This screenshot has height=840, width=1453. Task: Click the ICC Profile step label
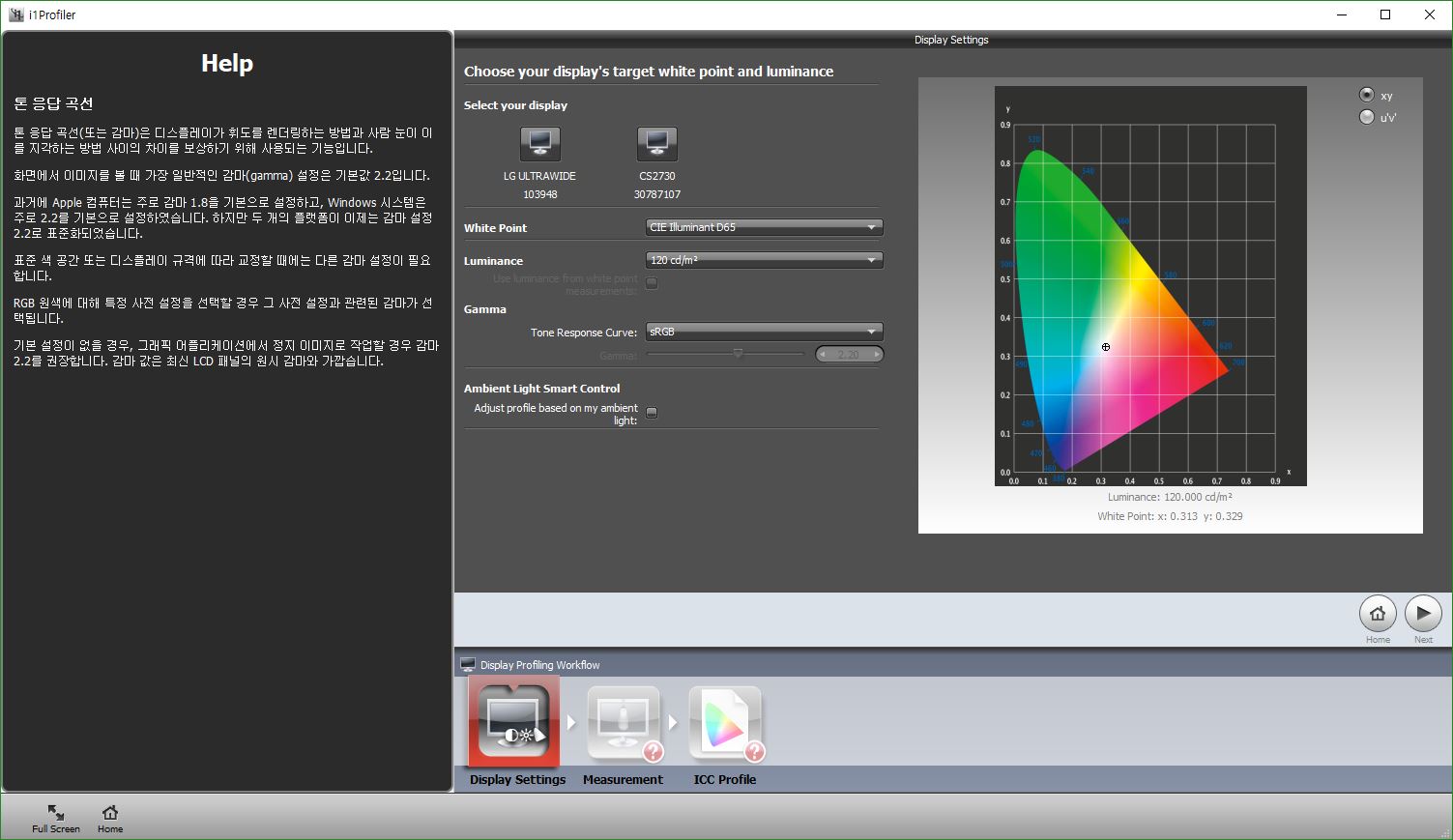tap(724, 779)
